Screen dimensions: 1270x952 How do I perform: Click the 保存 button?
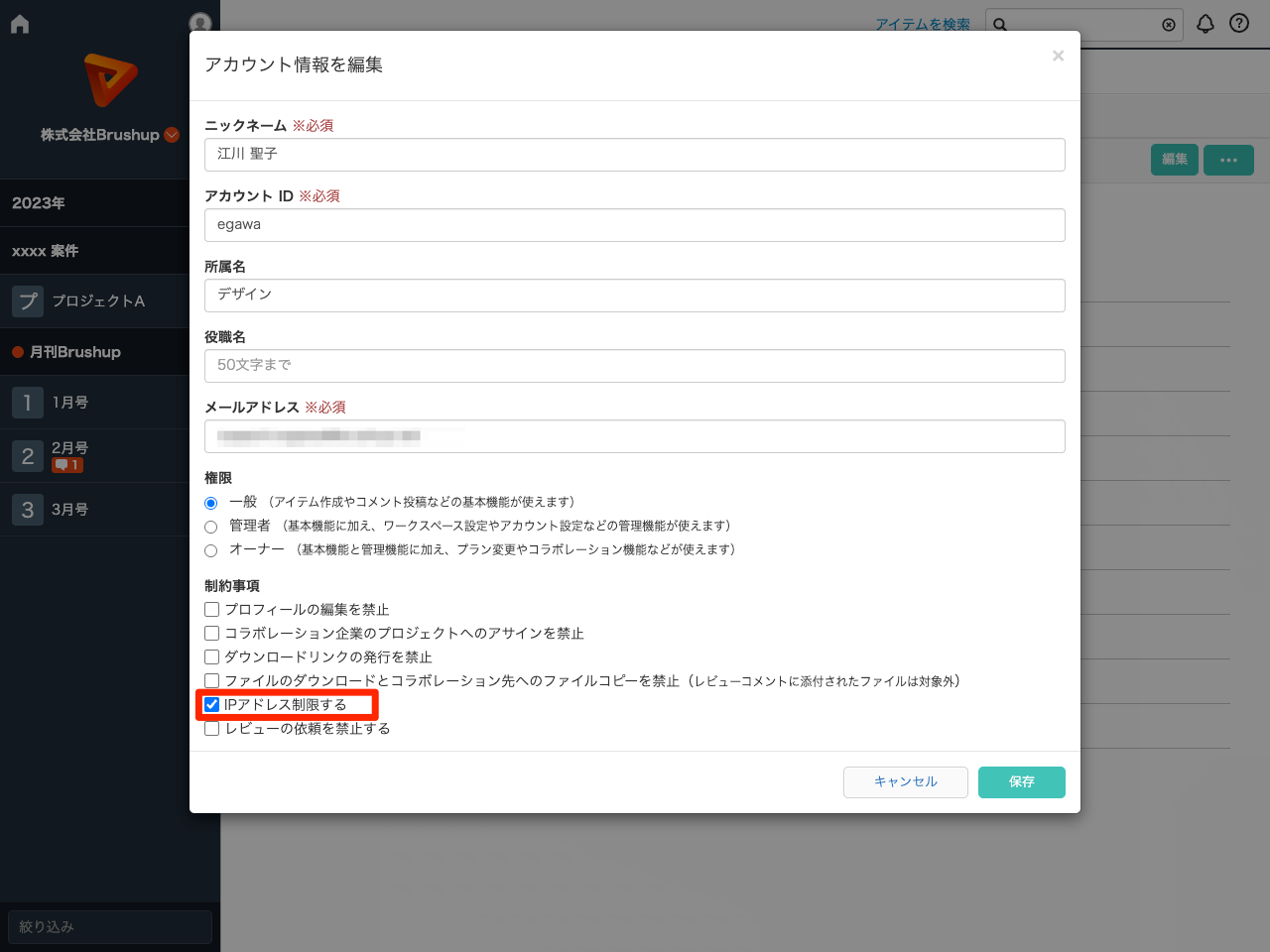click(x=1021, y=781)
